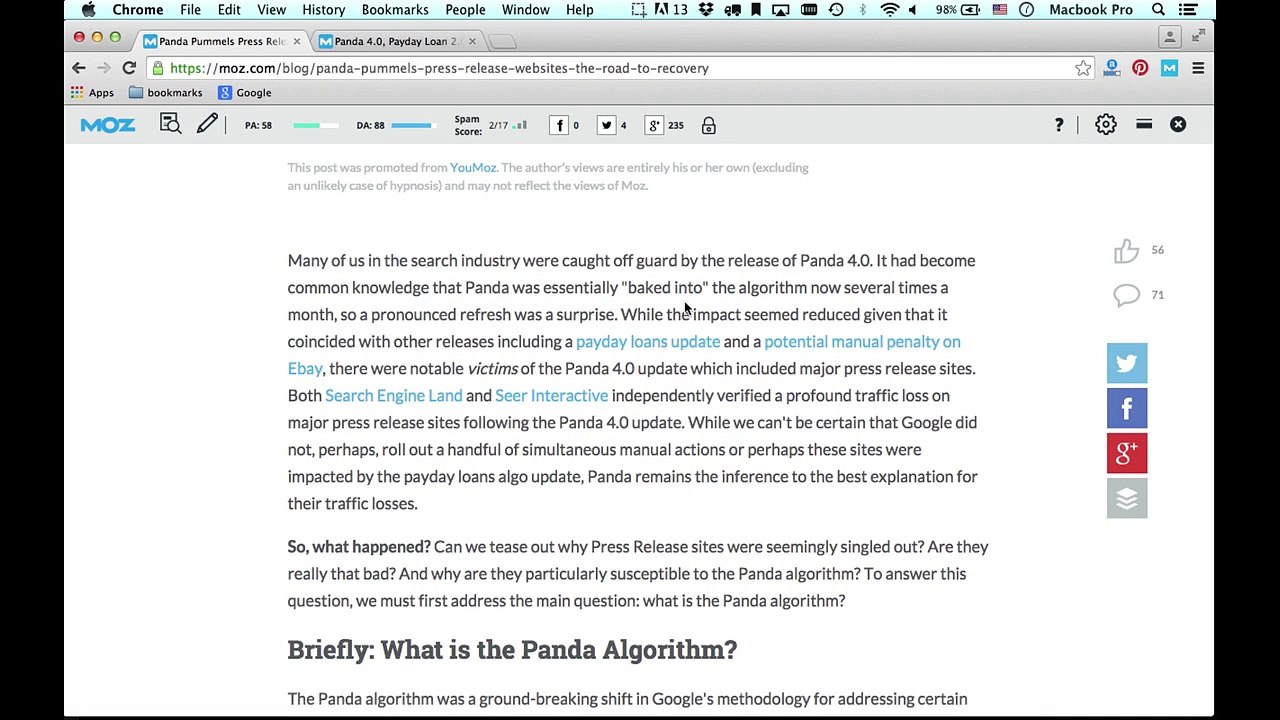This screenshot has height=720, width=1280.
Task: Click heading Briefly: What is the Panda Algorithm?
Action: point(512,649)
